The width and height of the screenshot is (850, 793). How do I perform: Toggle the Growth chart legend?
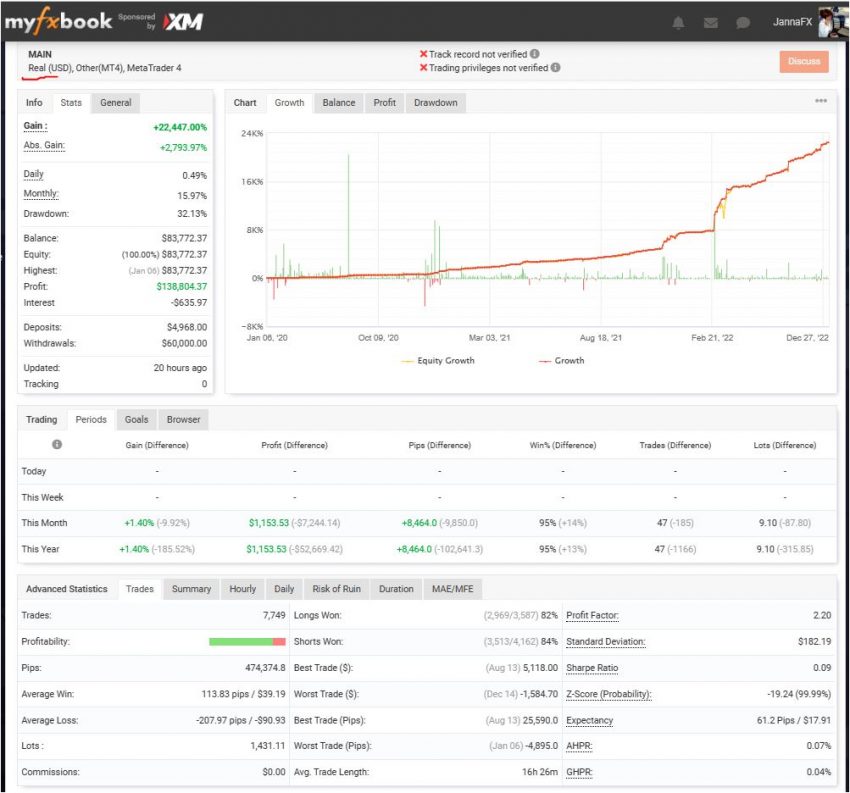pos(569,361)
